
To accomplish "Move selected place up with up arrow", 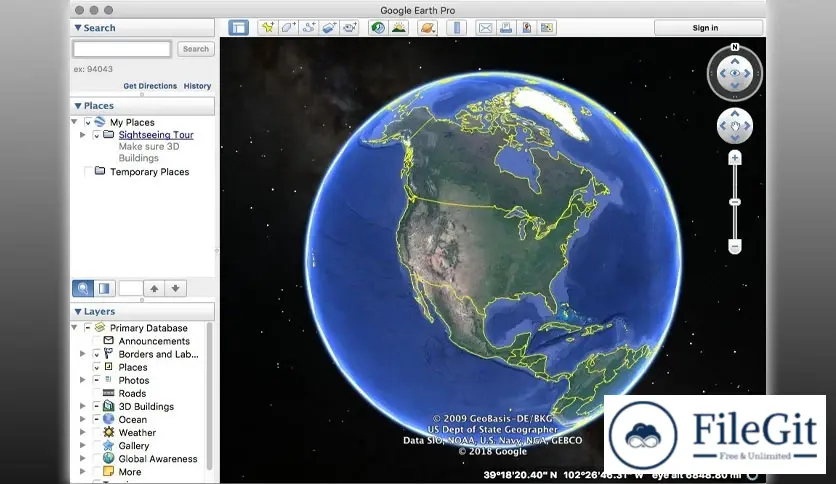I will [x=154, y=288].
